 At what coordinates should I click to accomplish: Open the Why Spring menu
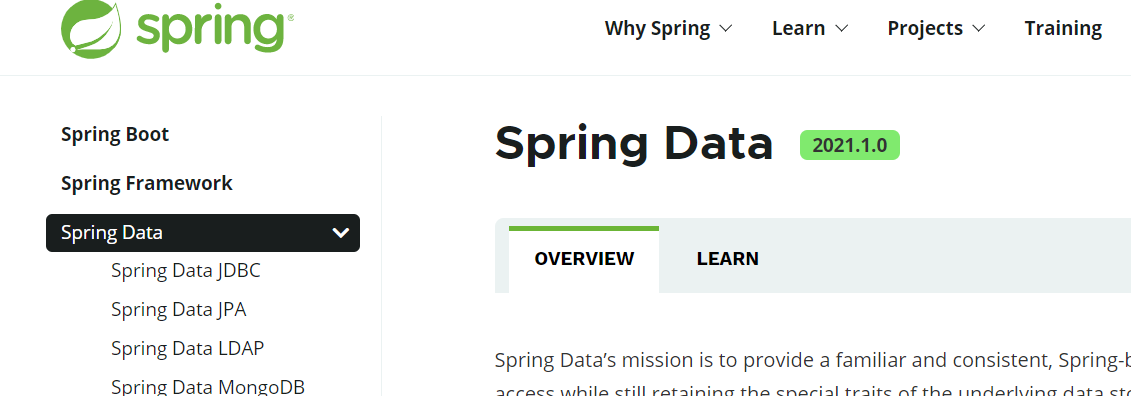658,28
